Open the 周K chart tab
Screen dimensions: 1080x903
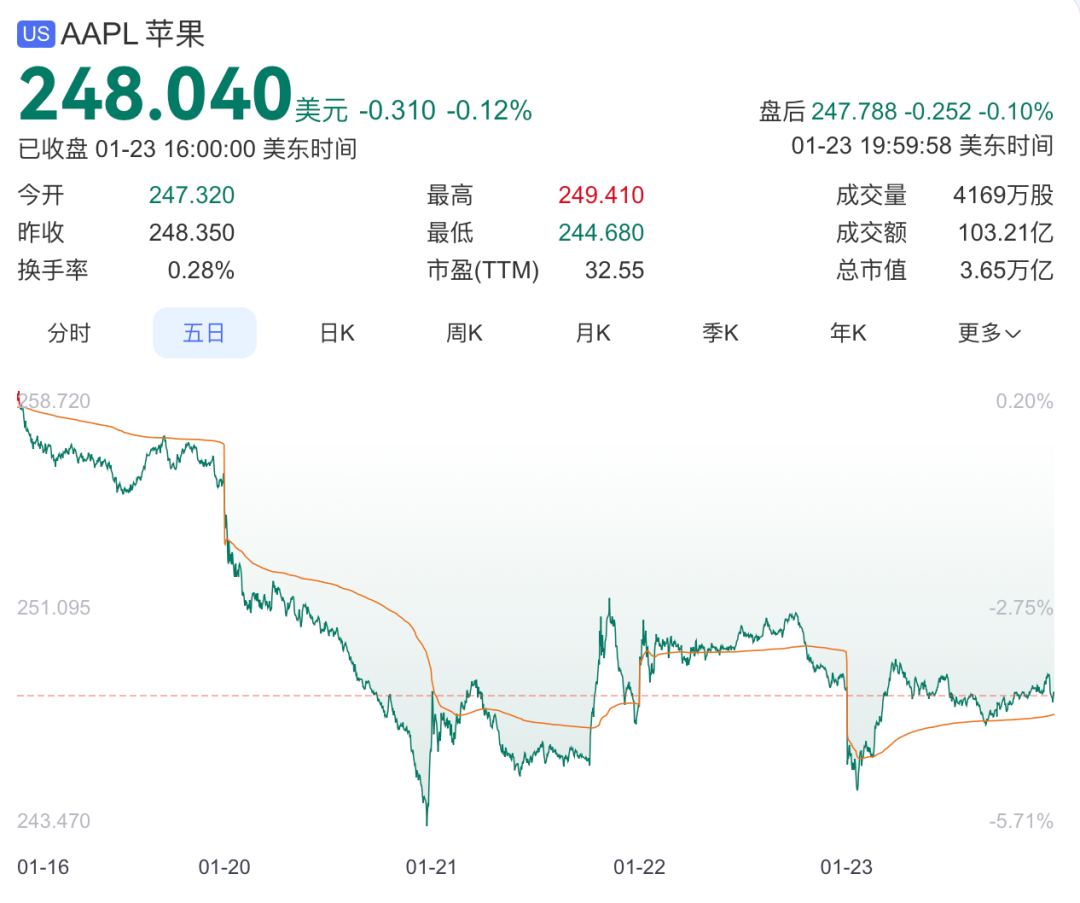point(464,333)
